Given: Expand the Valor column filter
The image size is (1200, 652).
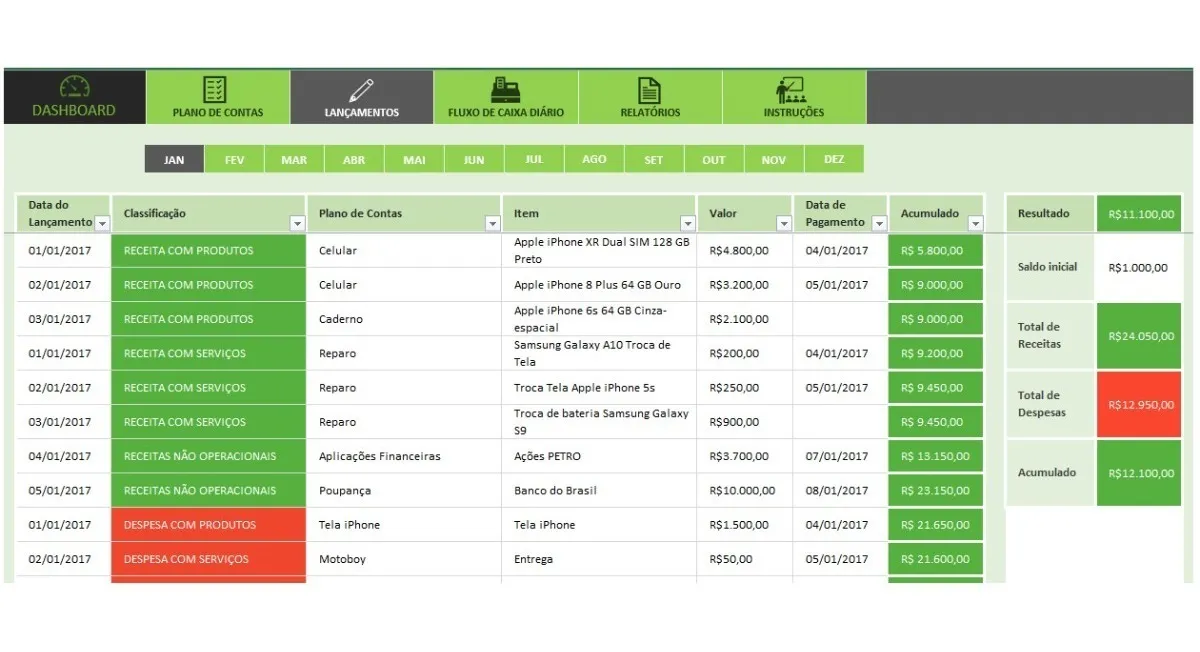Looking at the screenshot, I should pyautogui.click(x=783, y=224).
